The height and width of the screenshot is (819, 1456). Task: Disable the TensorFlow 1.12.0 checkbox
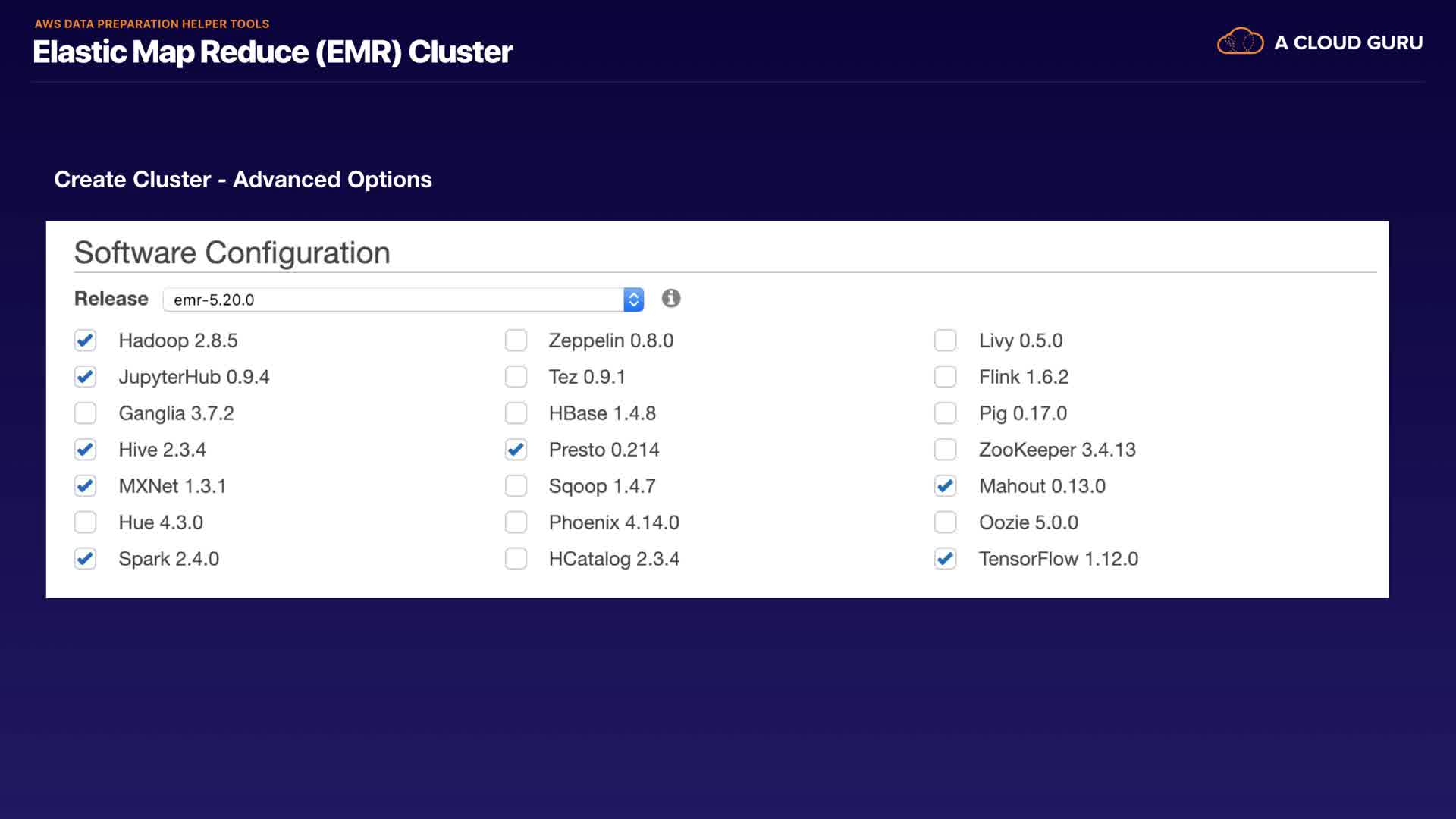(x=945, y=559)
